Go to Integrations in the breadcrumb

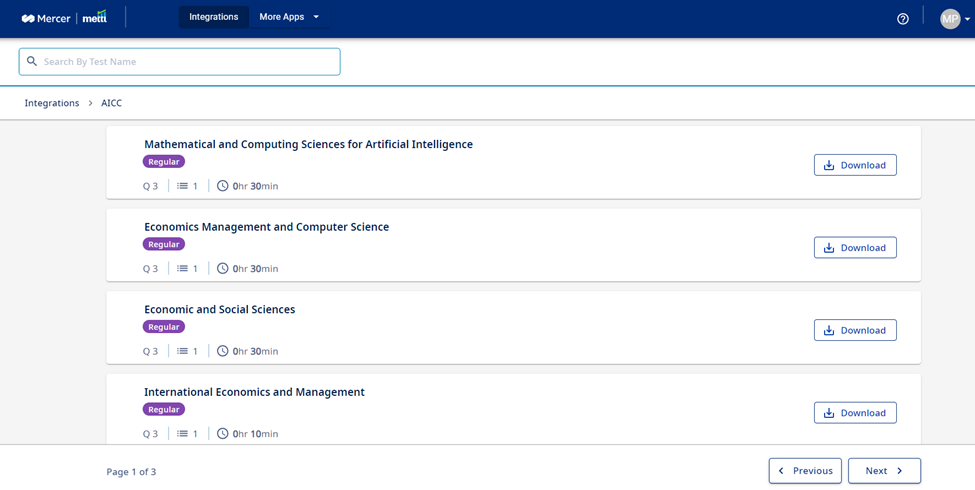coord(52,103)
